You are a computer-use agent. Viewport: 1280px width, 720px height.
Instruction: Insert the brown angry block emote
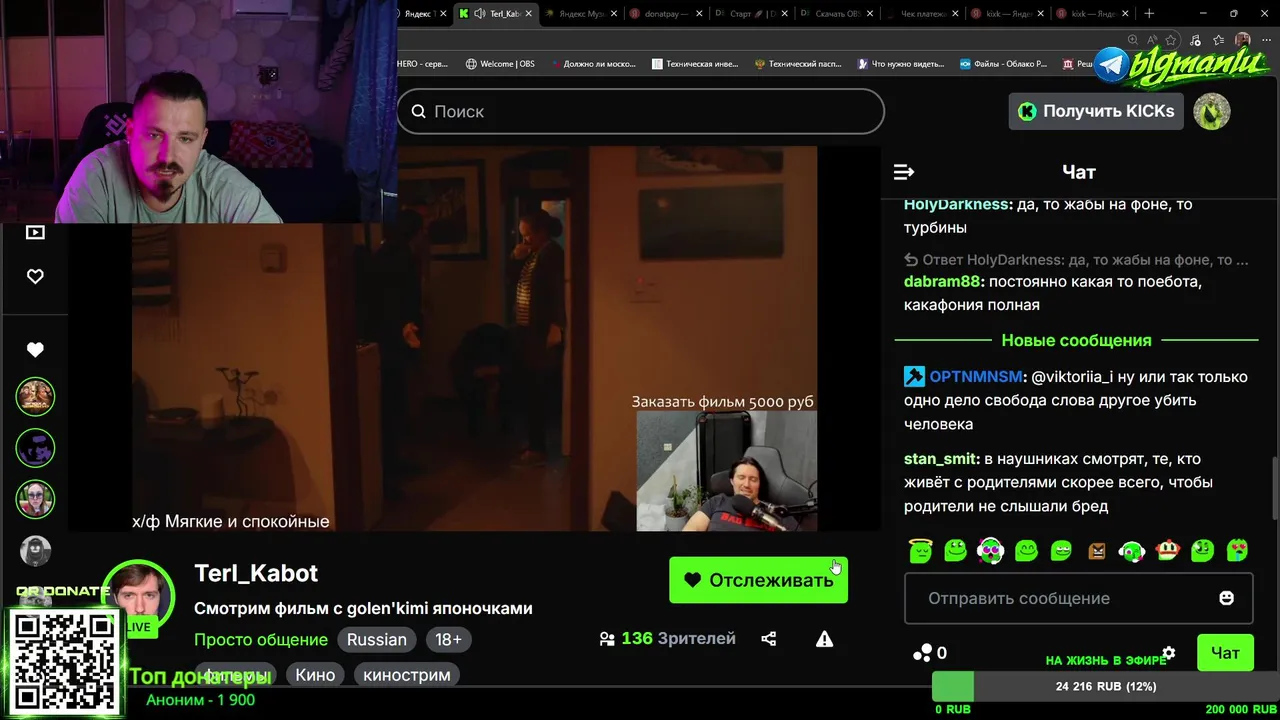[1097, 551]
